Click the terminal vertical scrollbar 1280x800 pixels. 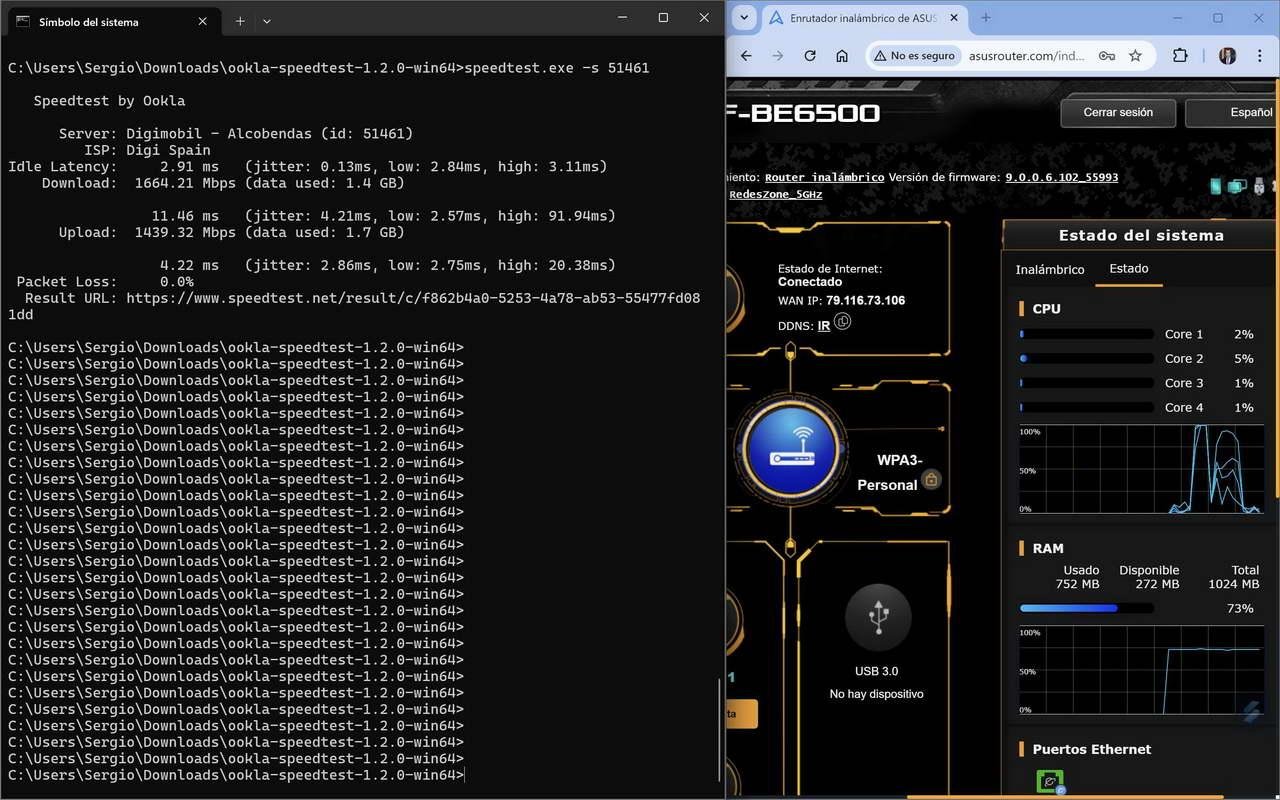[x=719, y=728]
